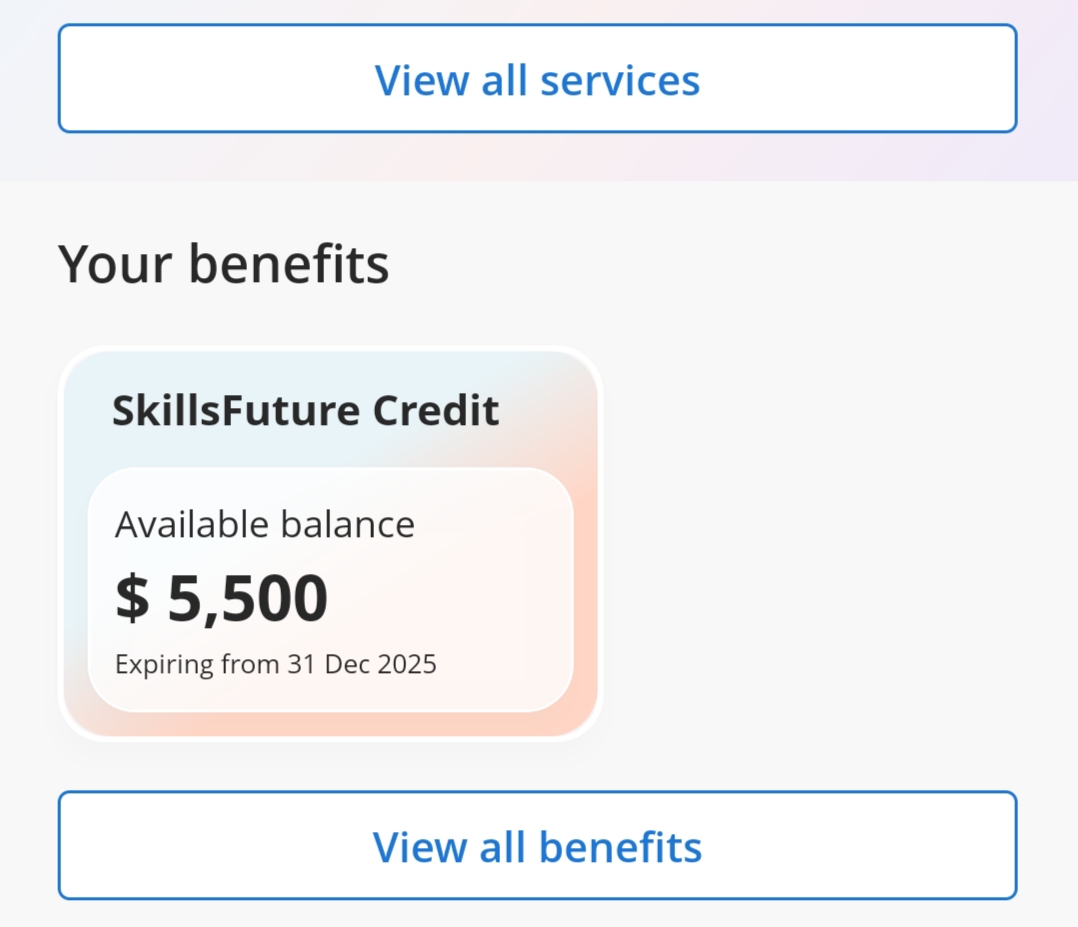Select the Available balance label
The width and height of the screenshot is (1078, 927).
(x=264, y=524)
